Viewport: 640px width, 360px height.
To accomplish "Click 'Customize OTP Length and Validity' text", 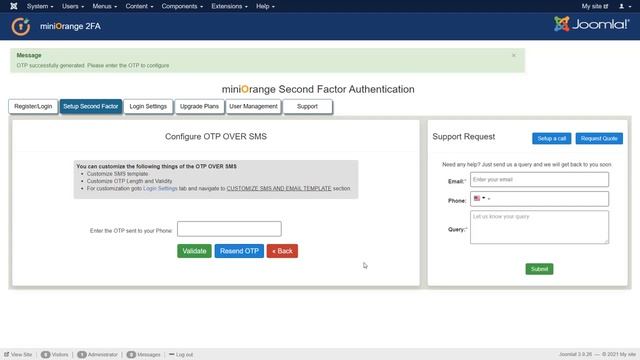I will click(x=129, y=181).
